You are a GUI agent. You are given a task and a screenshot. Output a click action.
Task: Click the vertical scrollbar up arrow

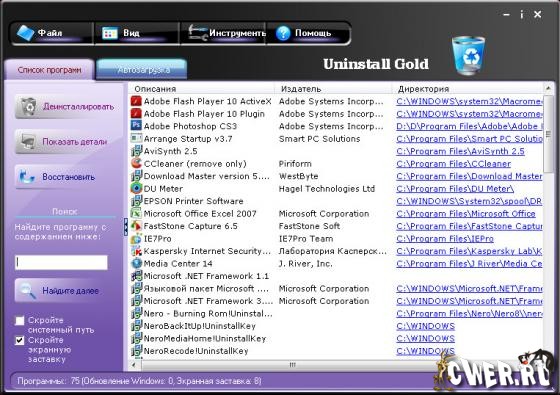click(x=548, y=88)
